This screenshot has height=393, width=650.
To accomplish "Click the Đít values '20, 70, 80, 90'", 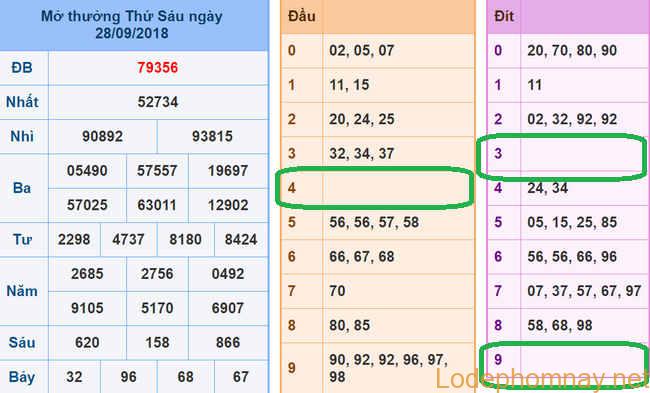I will click(572, 51).
